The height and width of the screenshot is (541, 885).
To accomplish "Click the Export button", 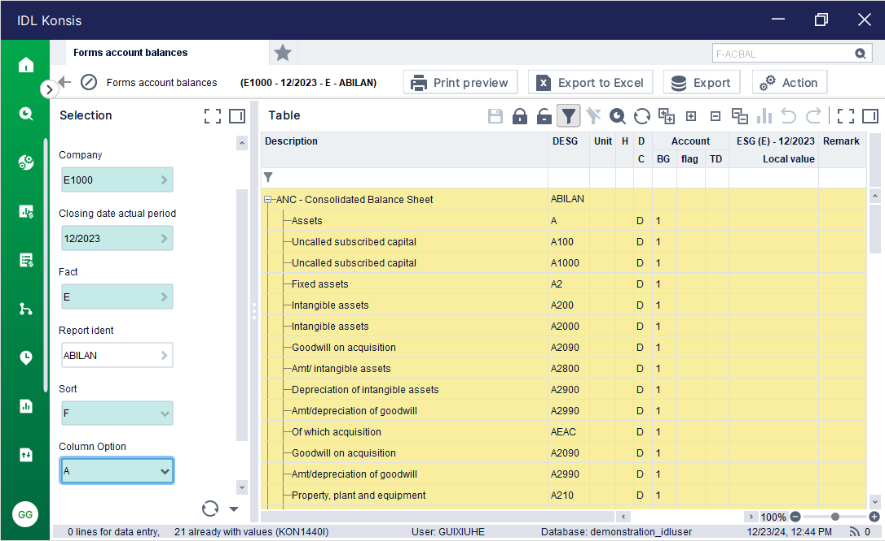I will click(701, 82).
